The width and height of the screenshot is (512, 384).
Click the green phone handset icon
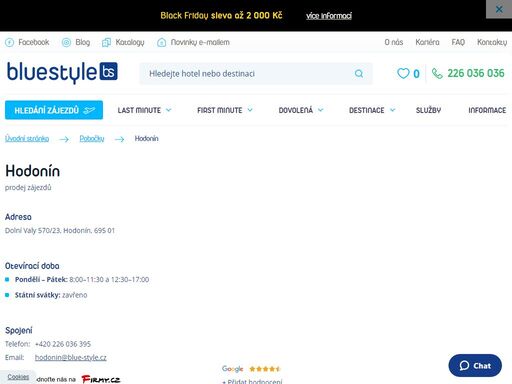(x=437, y=73)
